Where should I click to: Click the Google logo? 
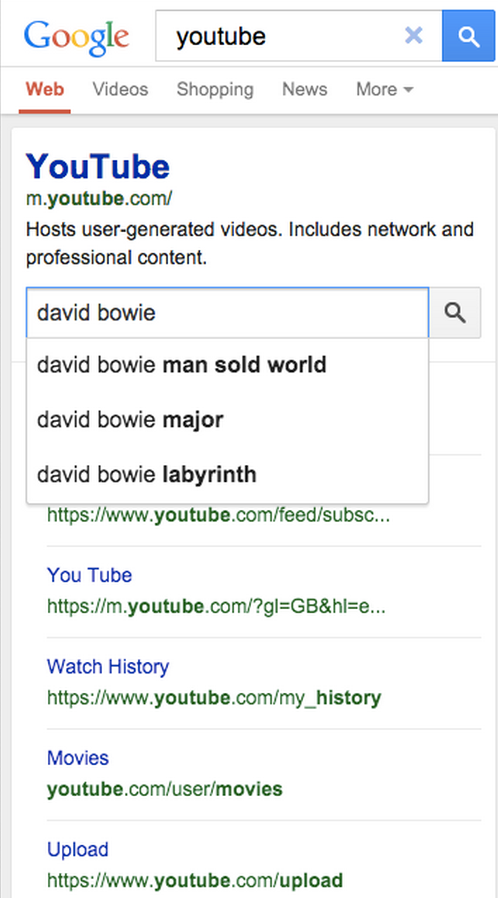click(x=77, y=36)
